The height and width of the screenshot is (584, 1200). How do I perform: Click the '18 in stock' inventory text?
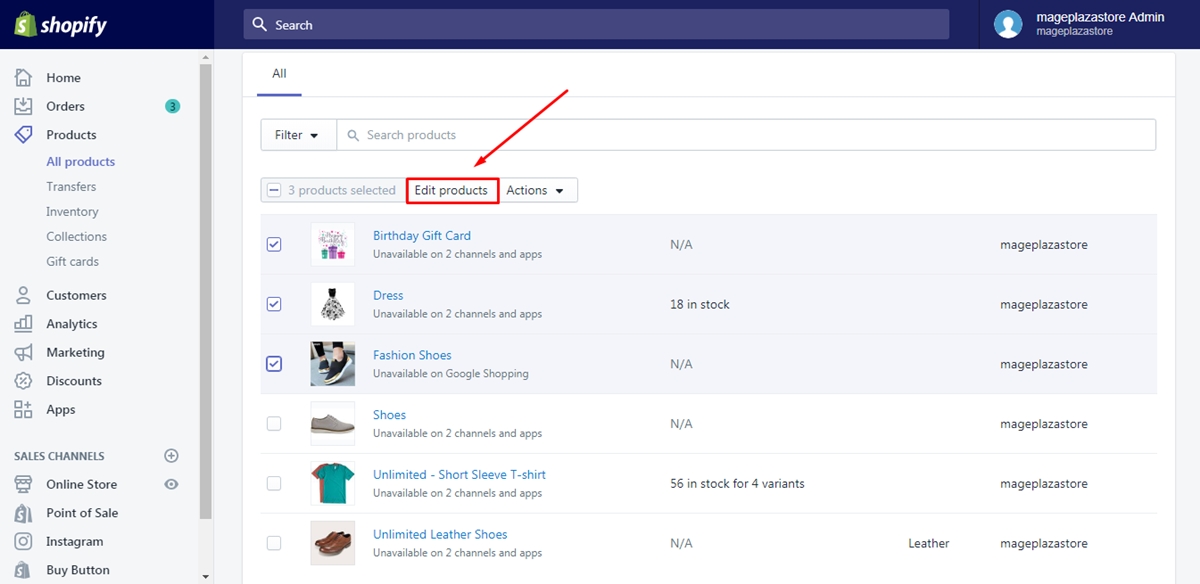pos(700,305)
